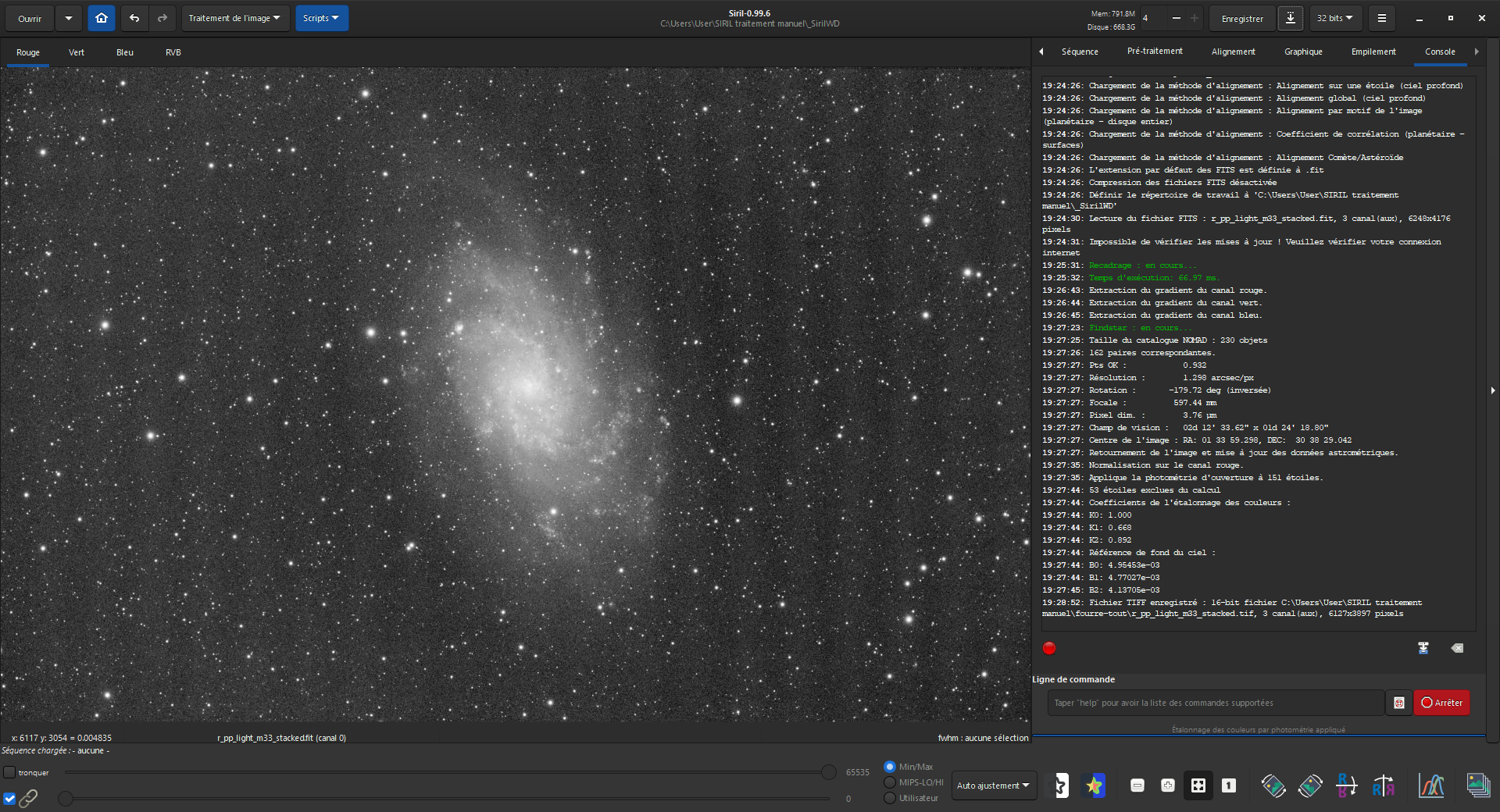Click the undo arrow icon
The width and height of the screenshot is (1500, 812).
coord(134,18)
